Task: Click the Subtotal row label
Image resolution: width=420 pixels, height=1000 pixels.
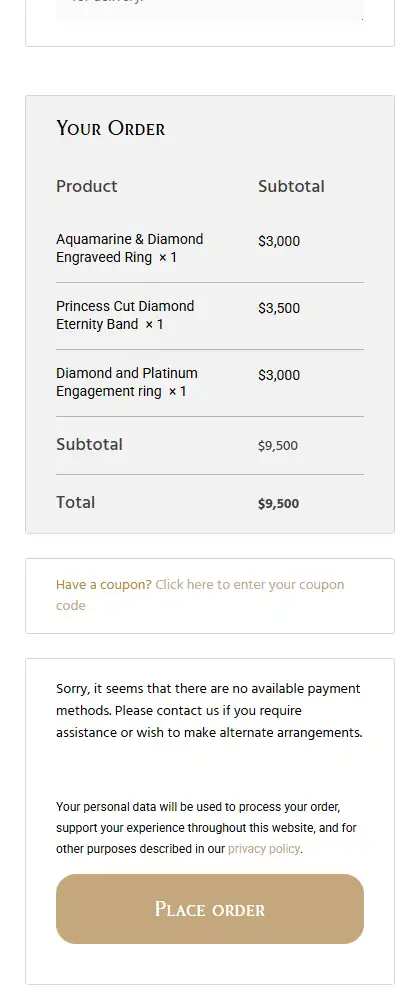Action: pos(89,445)
